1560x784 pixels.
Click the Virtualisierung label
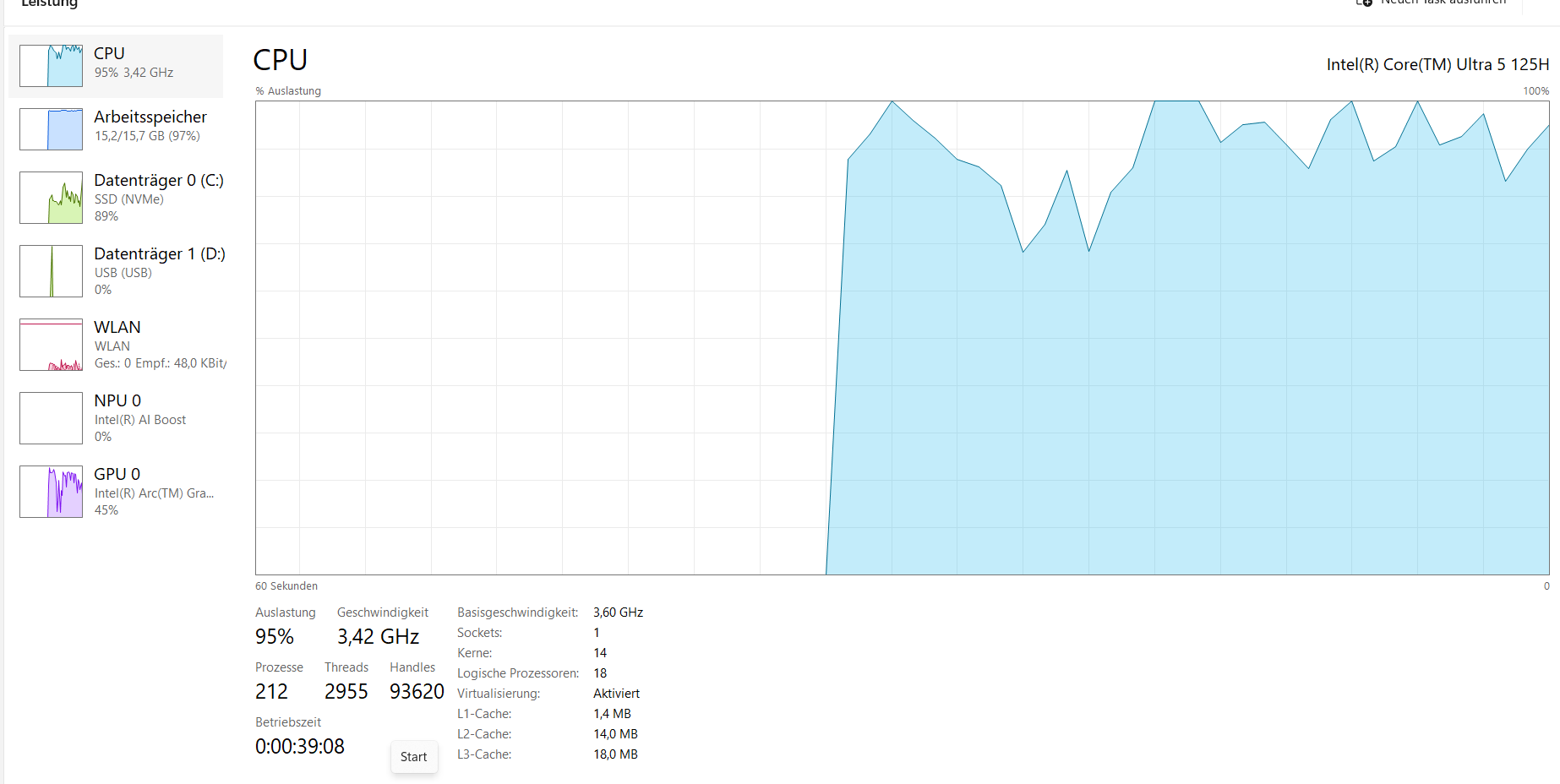tap(499, 694)
